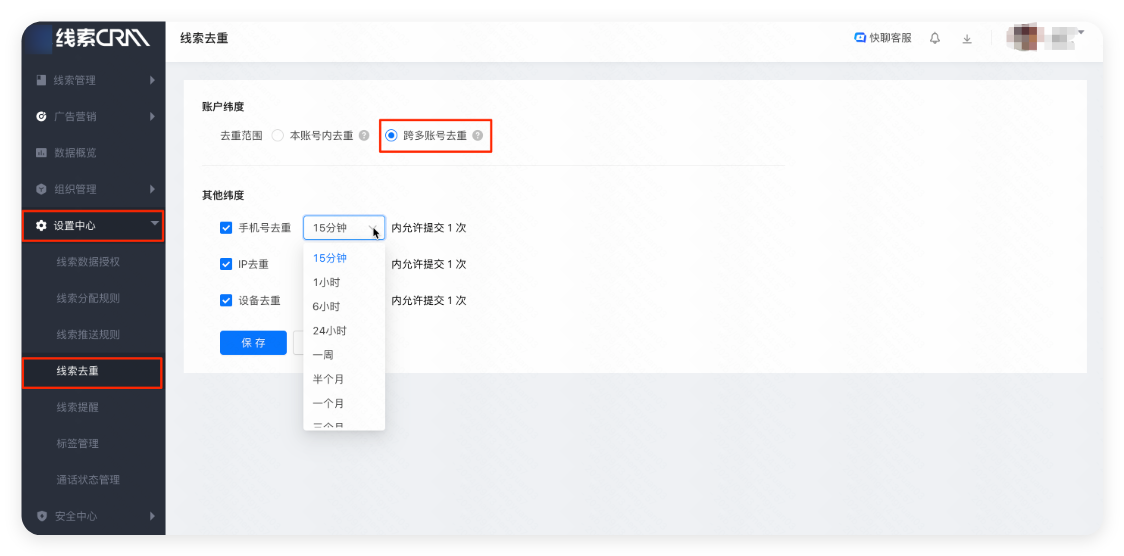Click help icon beside 跨多账号去重

477,135
